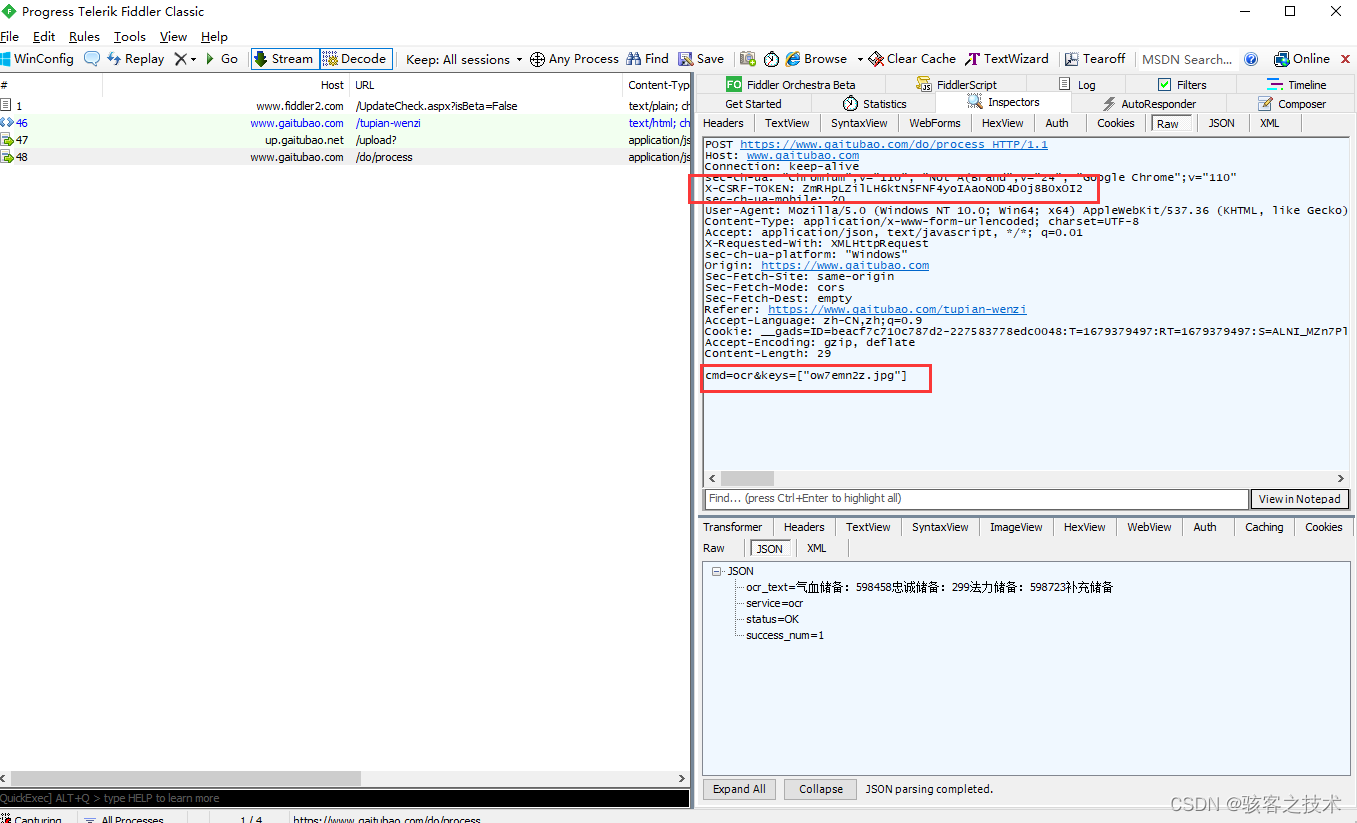Select request WebForms inspector tab
Image resolution: width=1357 pixels, height=823 pixels.
click(935, 123)
